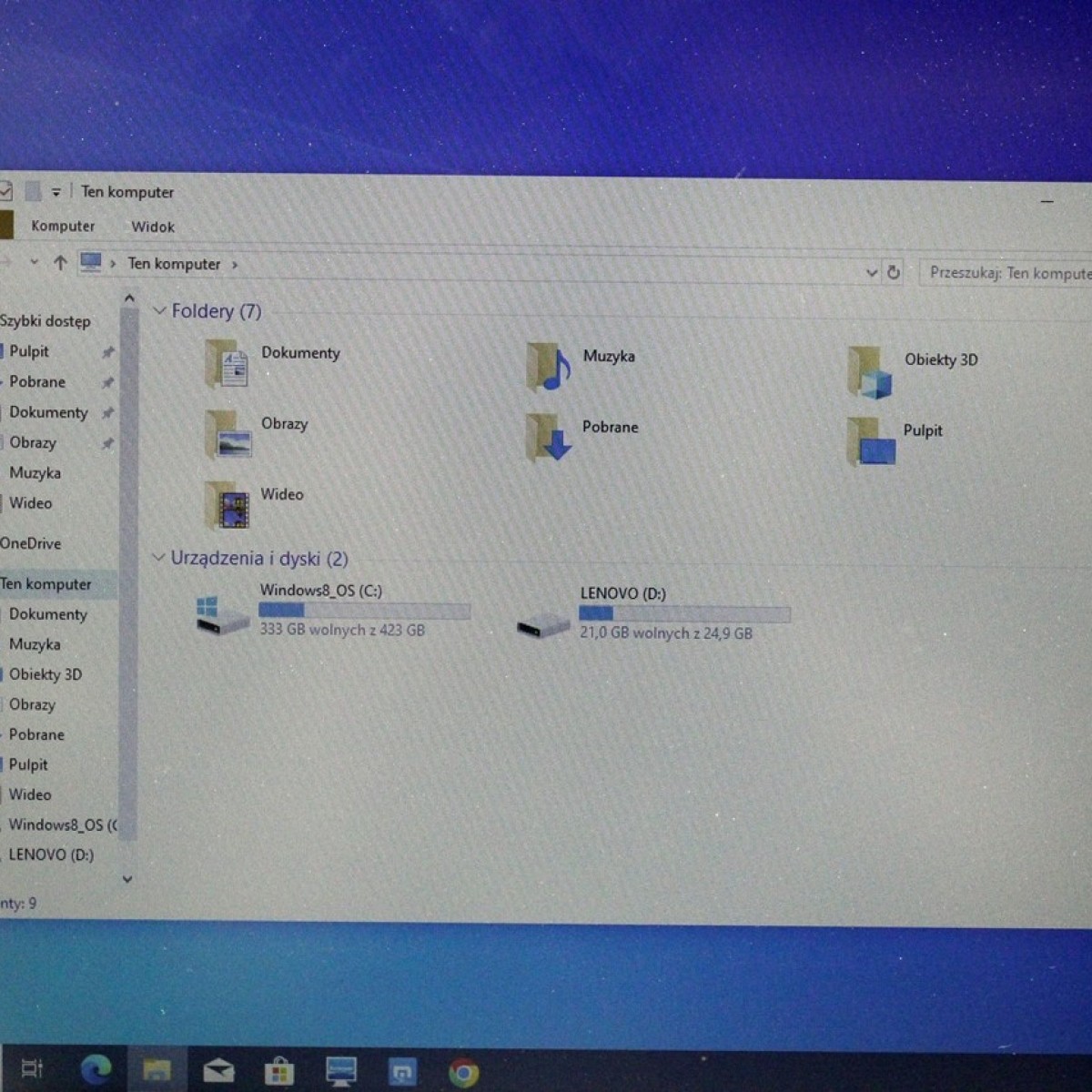This screenshot has width=1092, height=1092.
Task: Click the Windows8_OS (C:) storage usage bar
Action: (364, 610)
